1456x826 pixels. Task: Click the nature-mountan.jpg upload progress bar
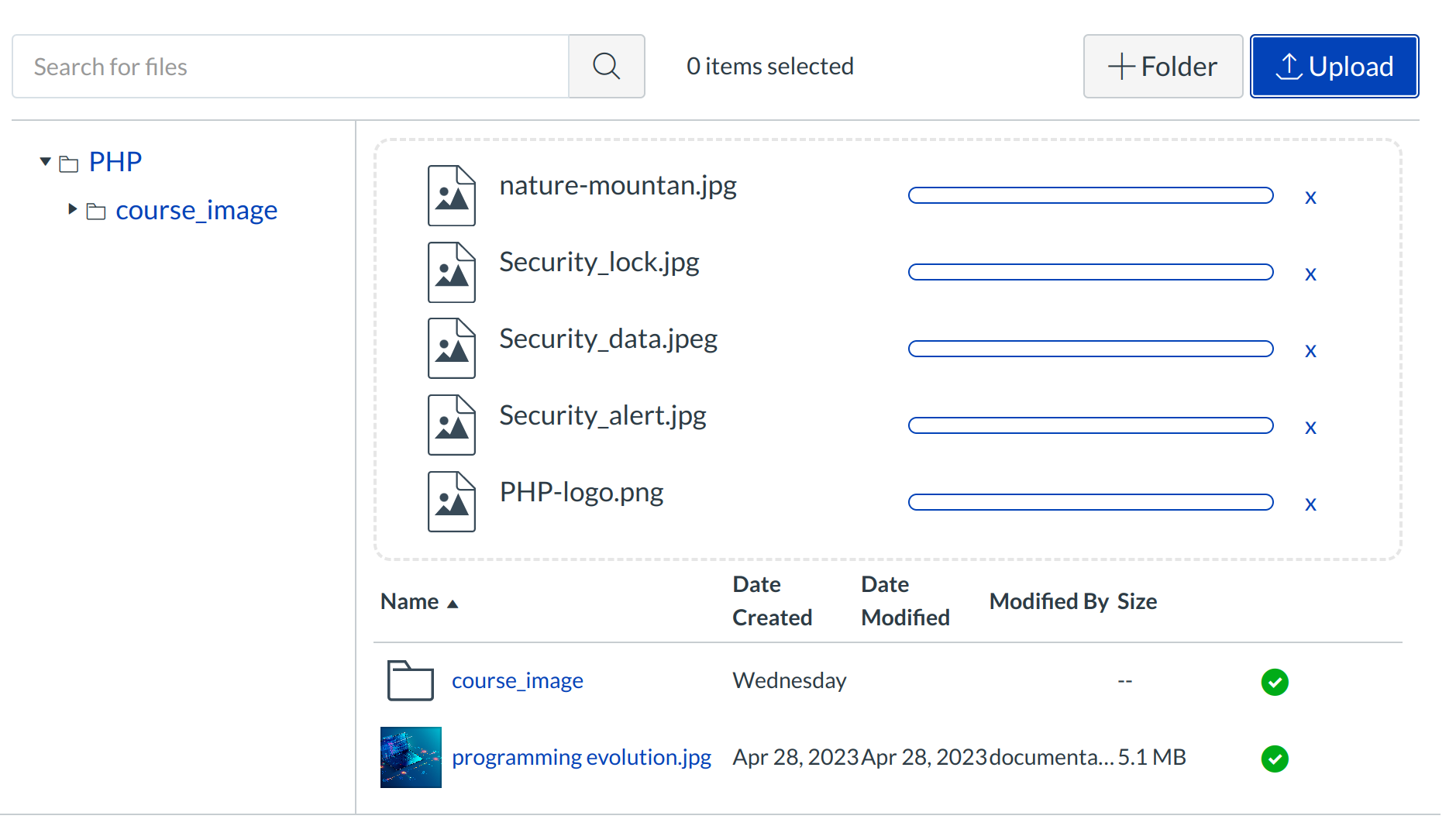click(x=1090, y=195)
